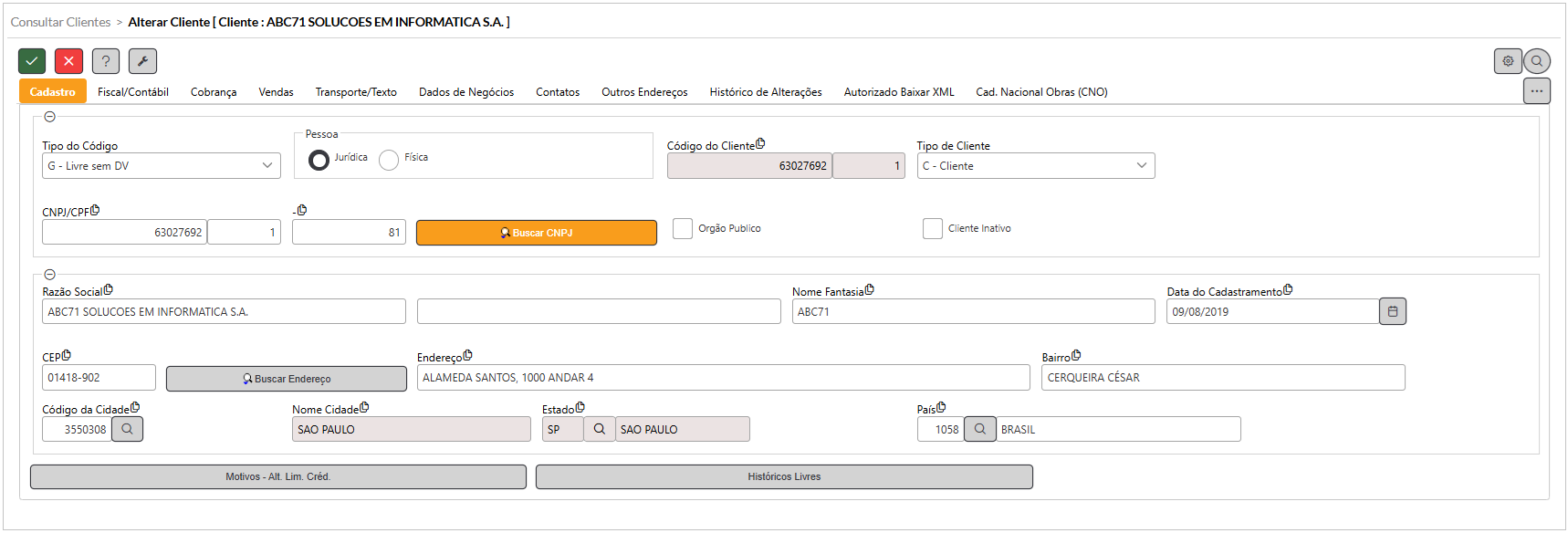The image size is (1568, 533).
Task: Click the green confirm checkmark button
Action: tap(32, 61)
